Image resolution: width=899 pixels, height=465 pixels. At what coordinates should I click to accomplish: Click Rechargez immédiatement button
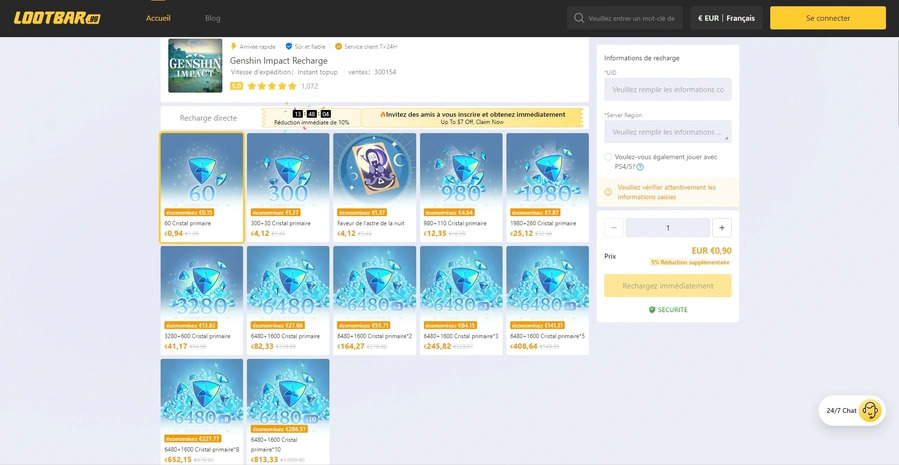668,286
